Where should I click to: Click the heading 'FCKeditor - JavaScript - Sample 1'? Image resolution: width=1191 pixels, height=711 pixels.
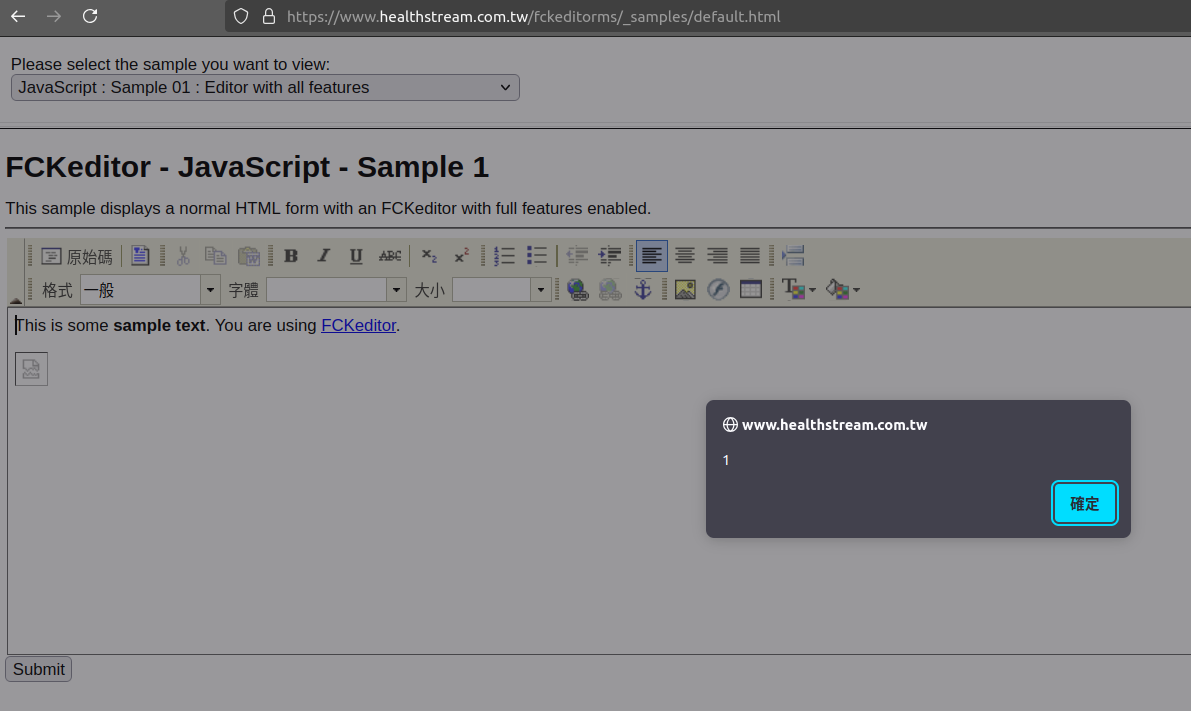(x=247, y=167)
